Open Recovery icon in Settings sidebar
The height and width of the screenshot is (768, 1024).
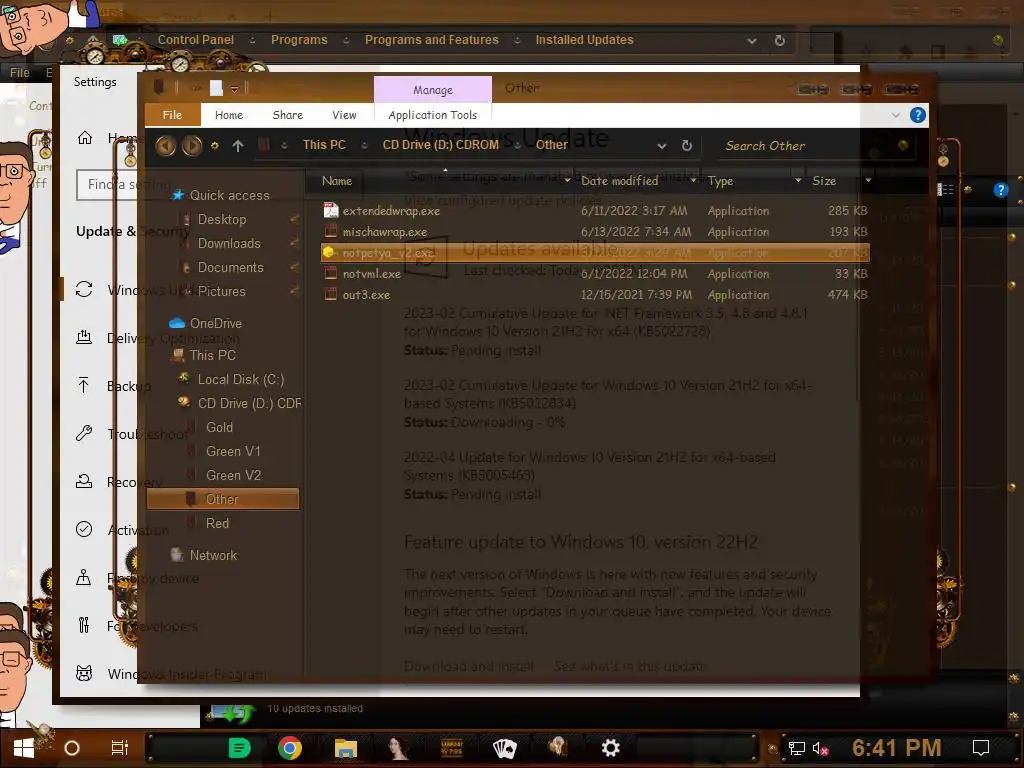pos(84,481)
